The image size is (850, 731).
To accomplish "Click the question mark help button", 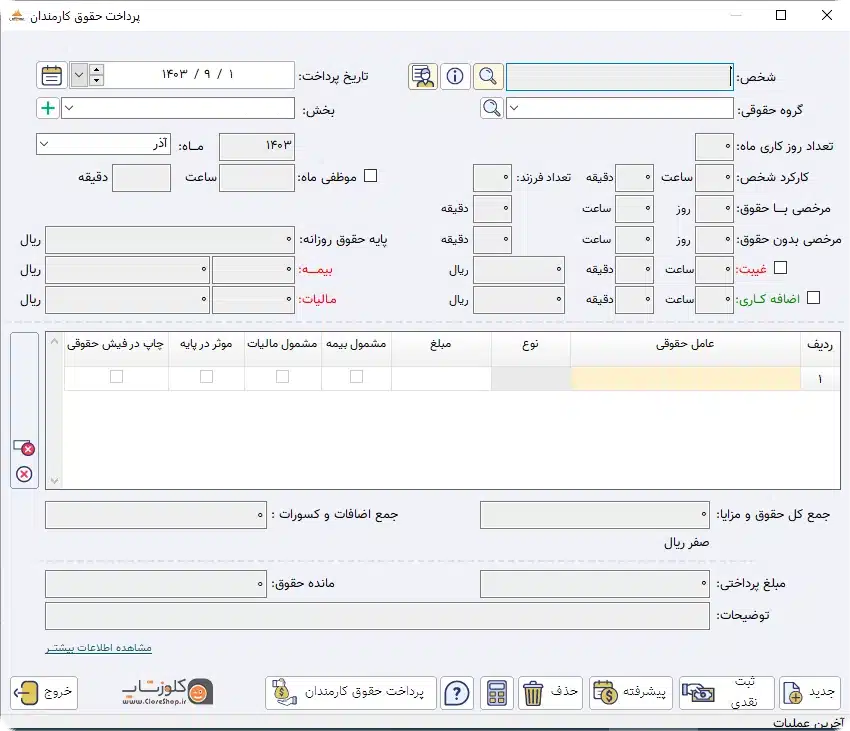I will pos(457,692).
